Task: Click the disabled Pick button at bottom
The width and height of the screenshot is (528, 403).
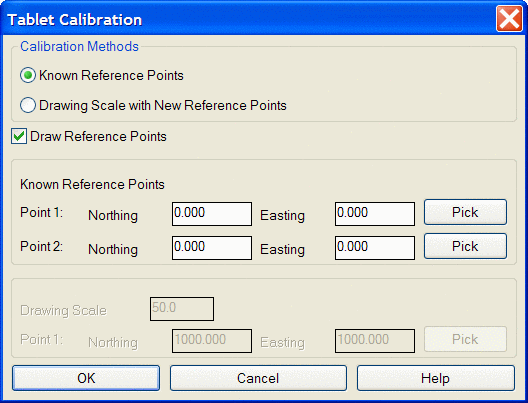Action: [x=465, y=339]
